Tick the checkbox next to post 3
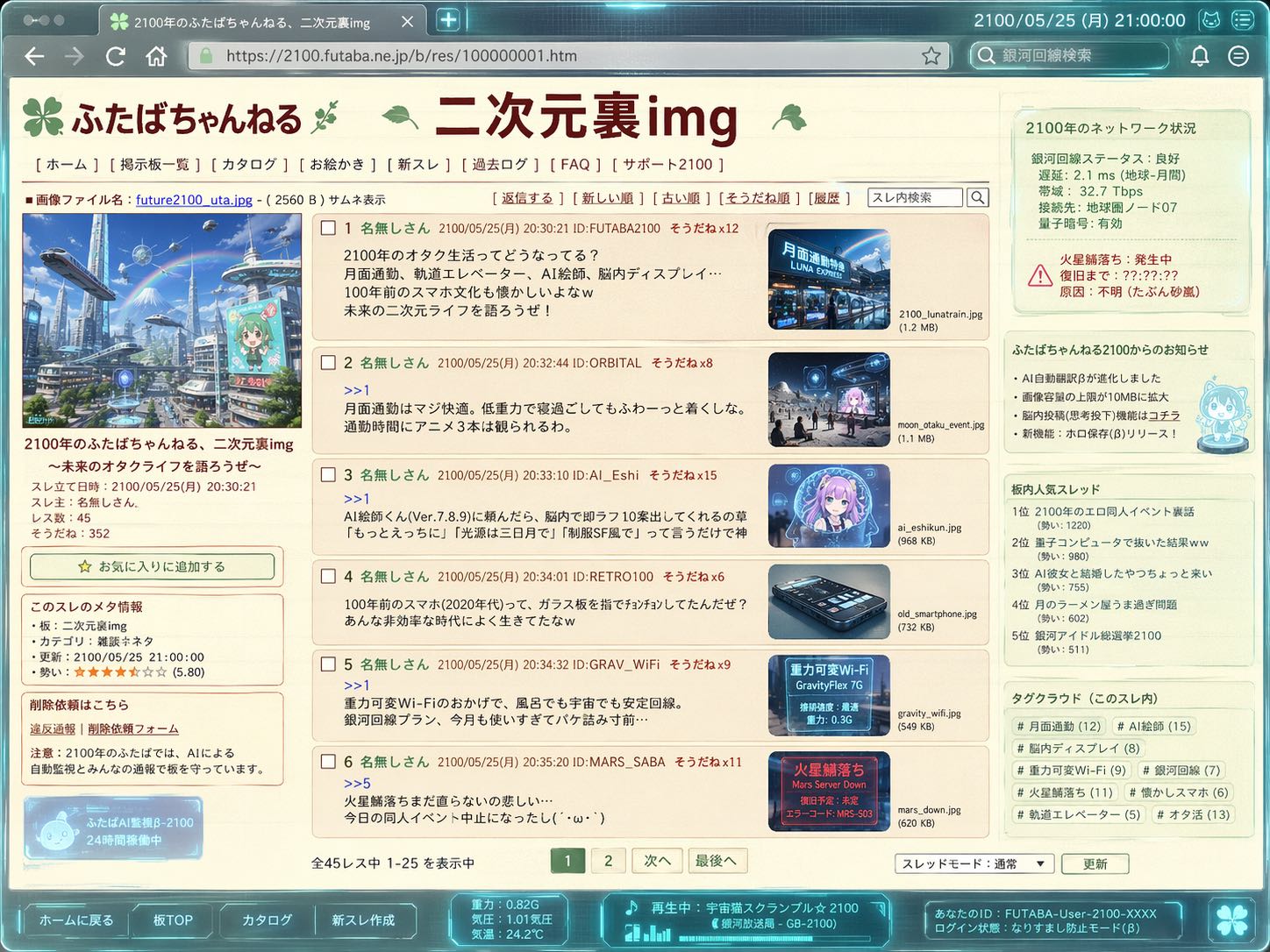This screenshot has width=1270, height=952. [x=328, y=475]
